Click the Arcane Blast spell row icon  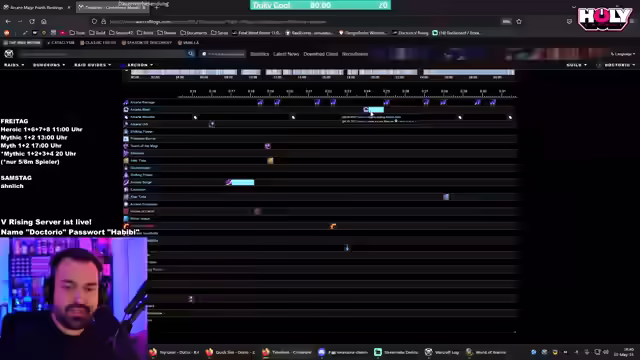(126, 109)
